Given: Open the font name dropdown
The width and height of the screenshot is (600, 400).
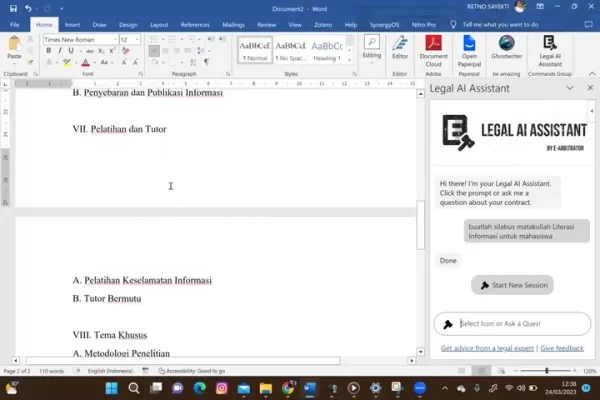Looking at the screenshot, I should 115,39.
